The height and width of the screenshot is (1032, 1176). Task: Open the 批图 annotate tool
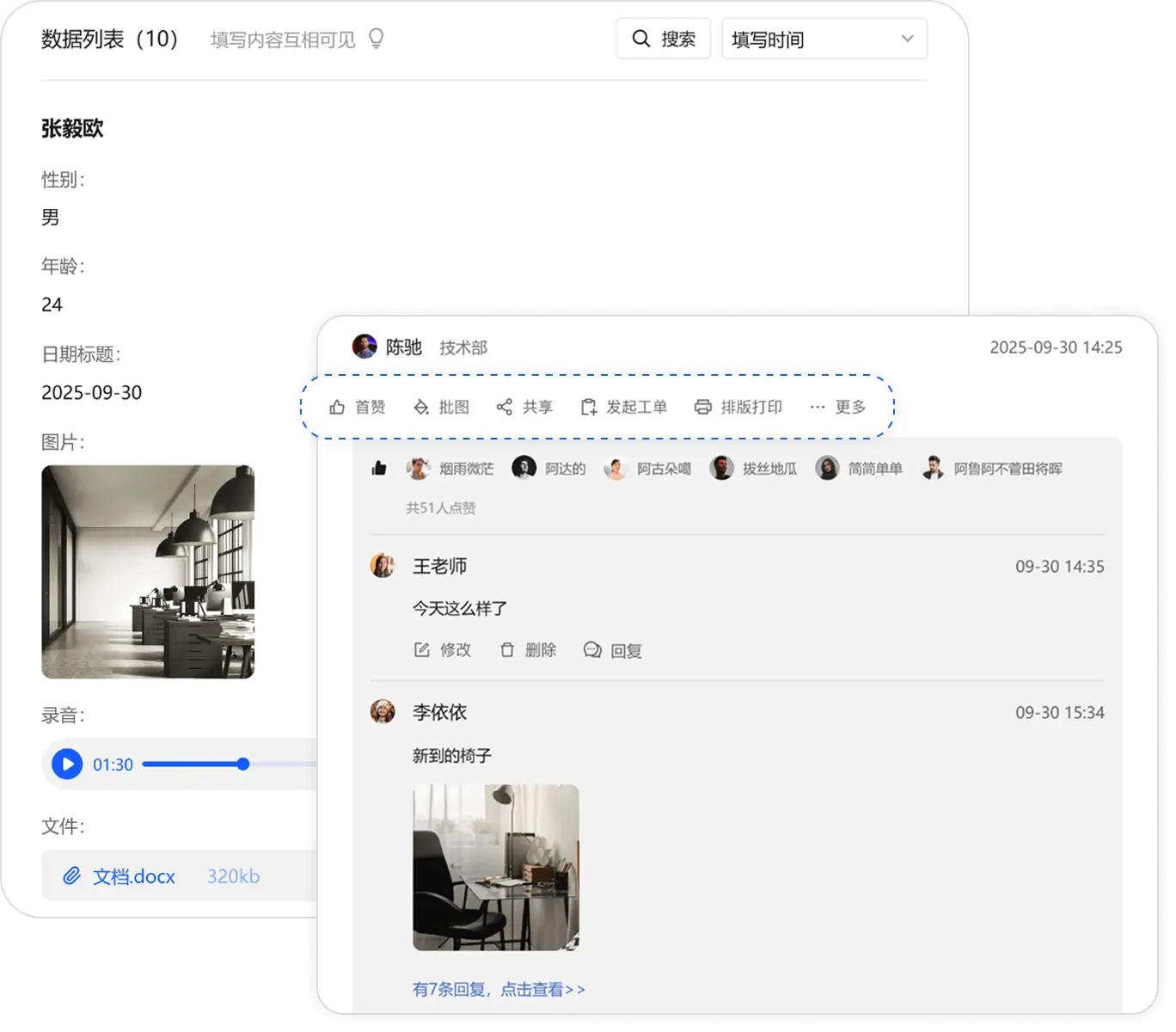442,407
